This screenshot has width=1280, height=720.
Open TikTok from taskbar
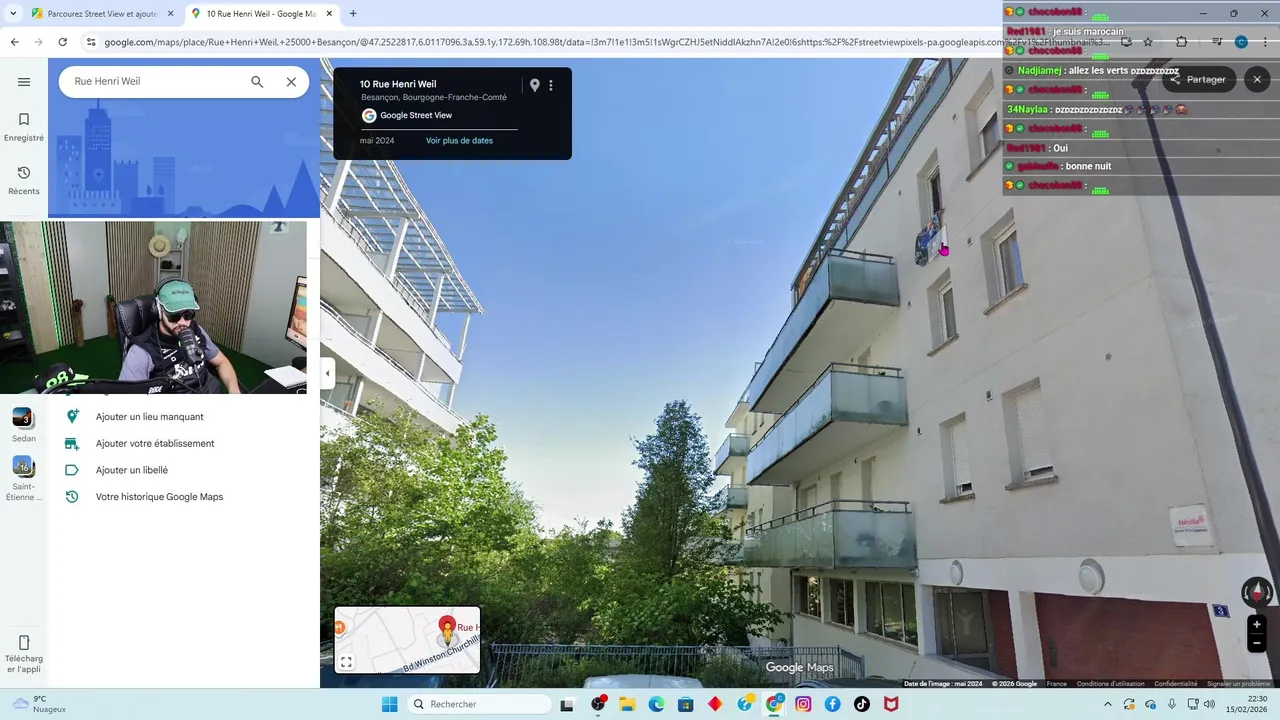[862, 704]
